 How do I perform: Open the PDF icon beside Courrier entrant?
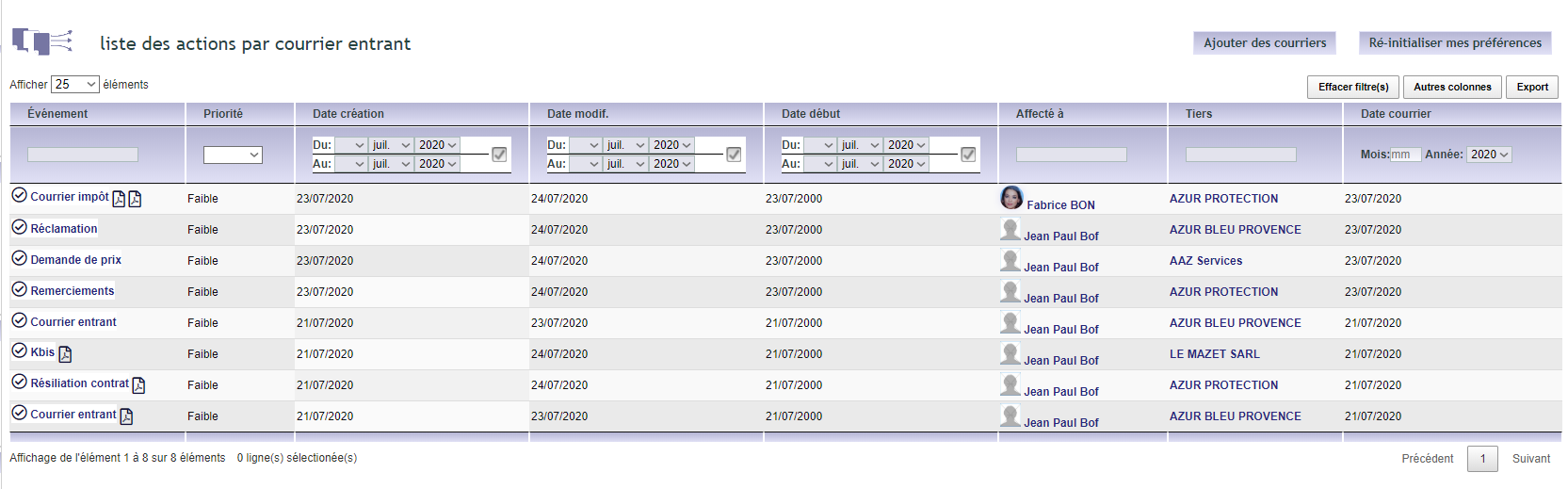[126, 416]
